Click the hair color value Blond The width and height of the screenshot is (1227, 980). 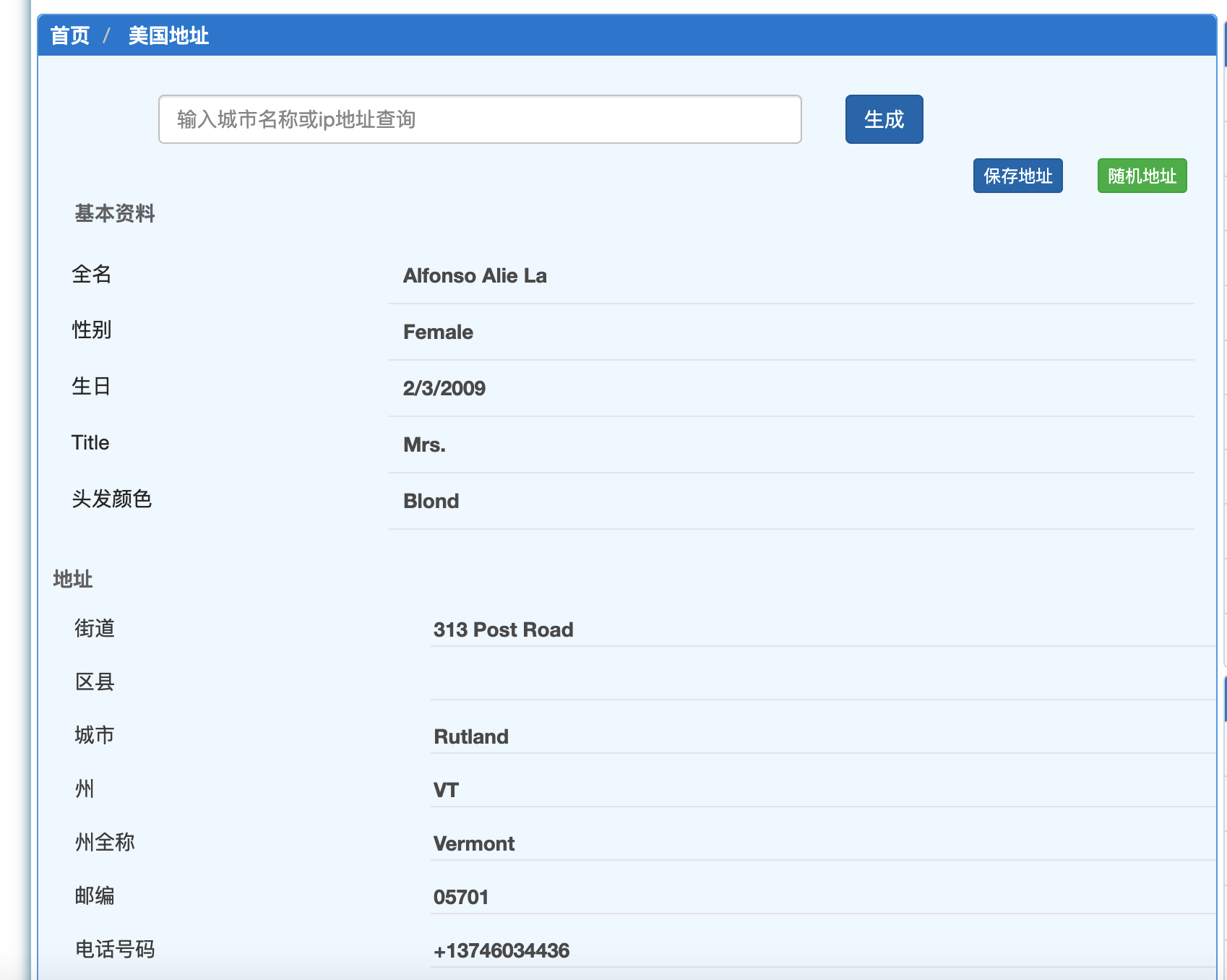(x=431, y=502)
